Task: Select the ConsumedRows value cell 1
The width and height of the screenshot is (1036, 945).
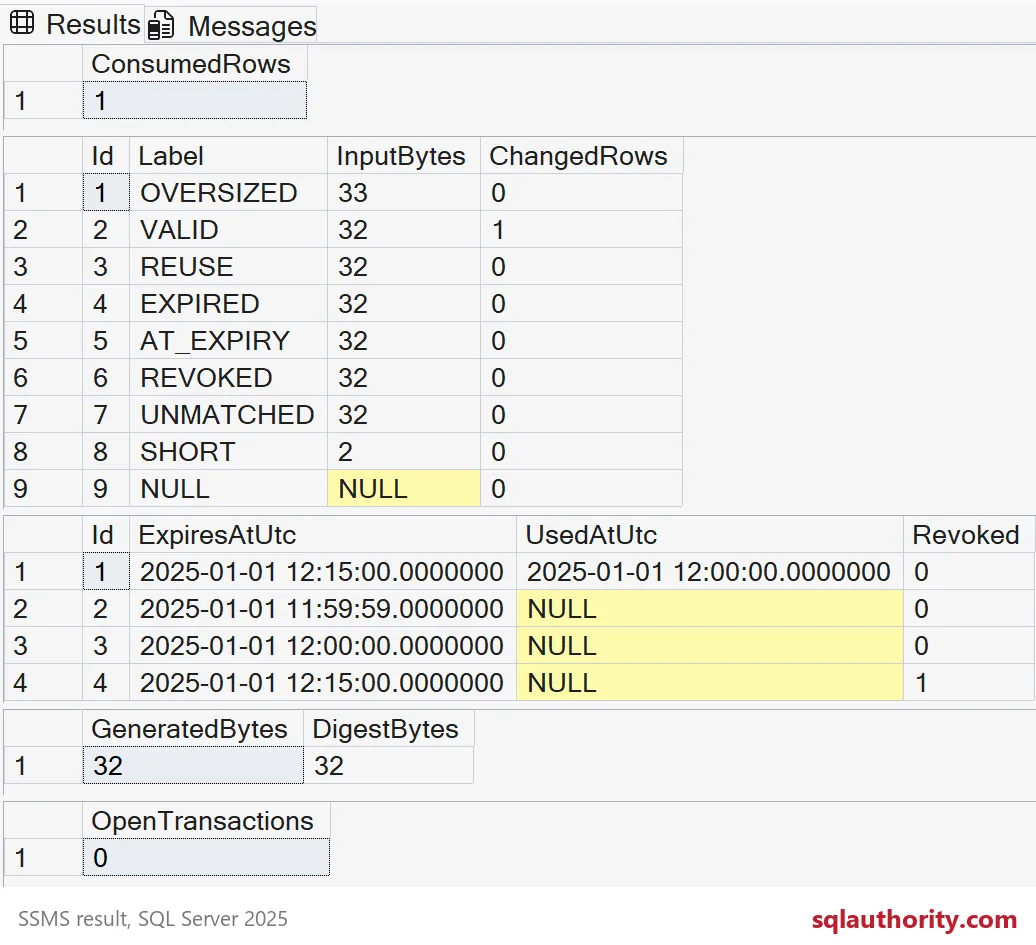Action: [x=195, y=100]
